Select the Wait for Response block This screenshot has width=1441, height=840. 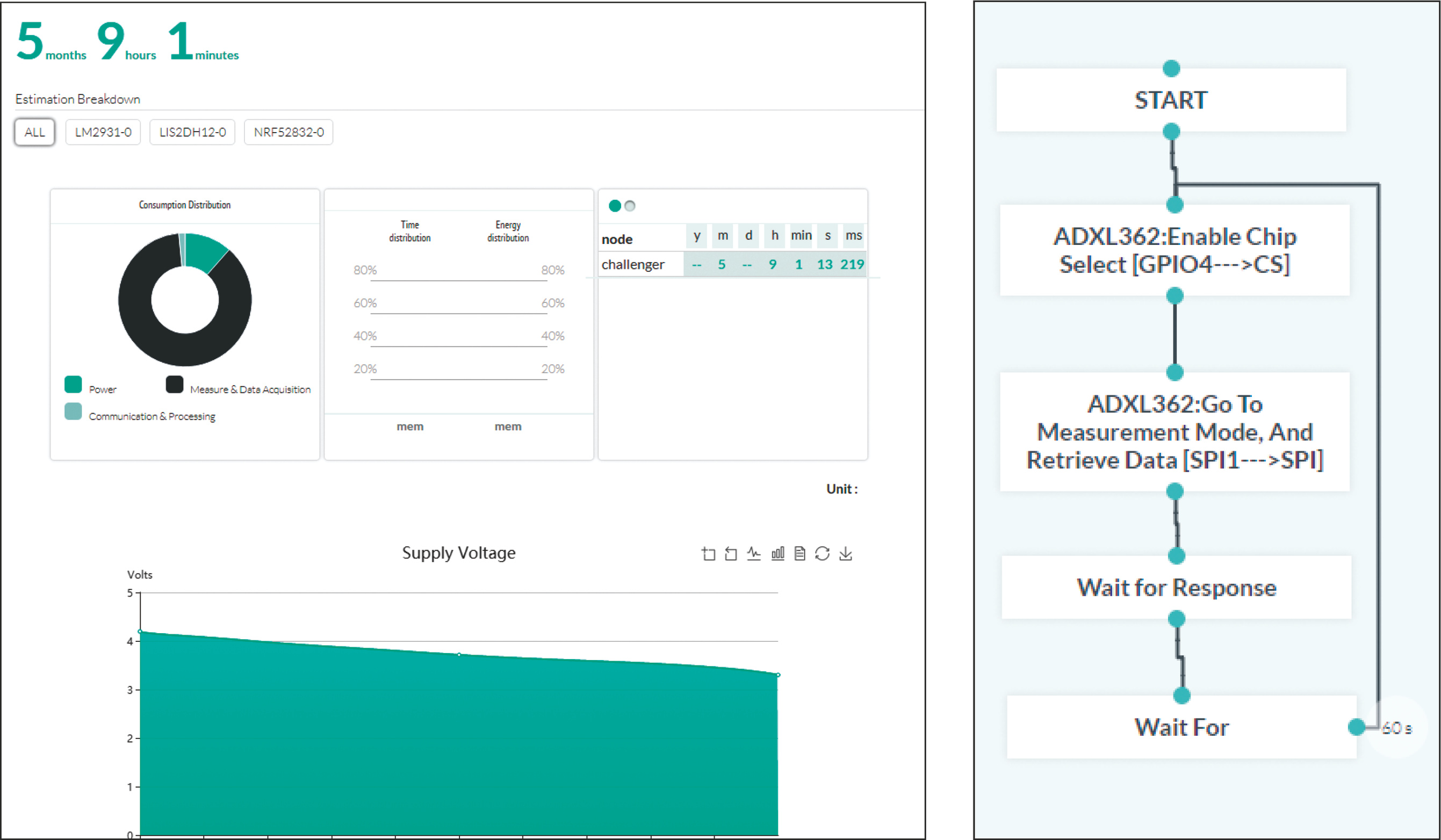click(1176, 588)
